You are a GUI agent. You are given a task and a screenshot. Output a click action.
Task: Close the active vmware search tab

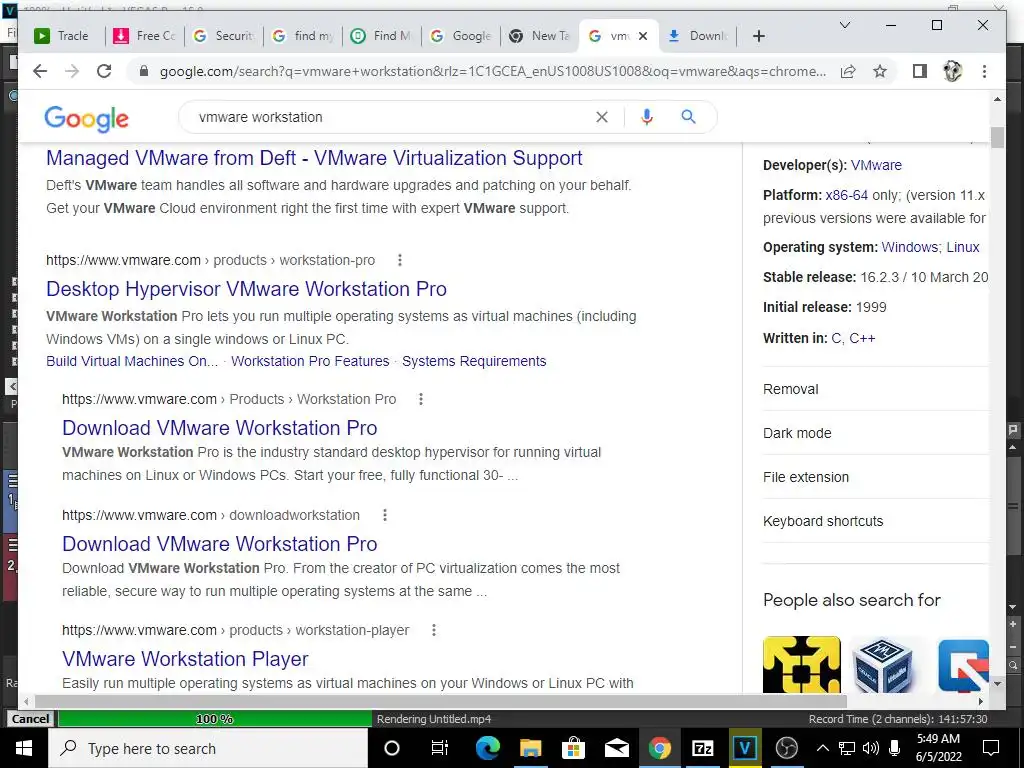(x=643, y=36)
